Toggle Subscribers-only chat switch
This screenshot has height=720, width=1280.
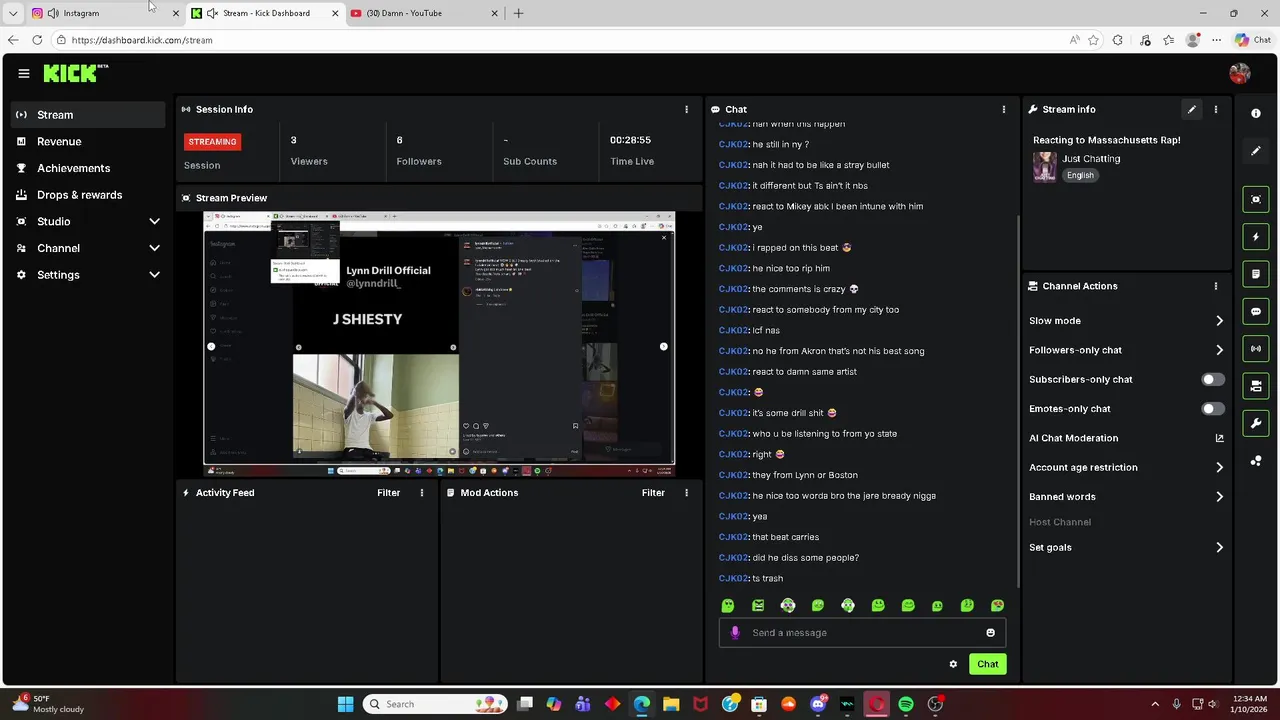[x=1212, y=379]
